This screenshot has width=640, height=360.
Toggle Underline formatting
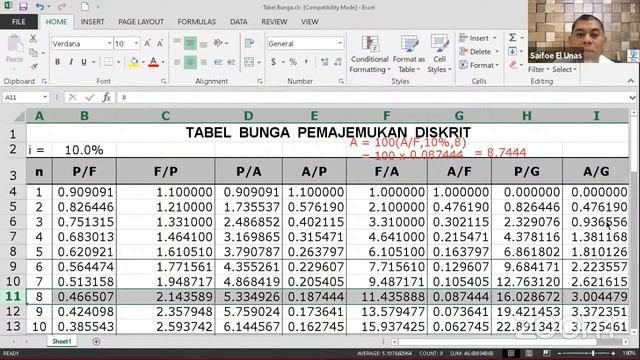[x=84, y=62]
